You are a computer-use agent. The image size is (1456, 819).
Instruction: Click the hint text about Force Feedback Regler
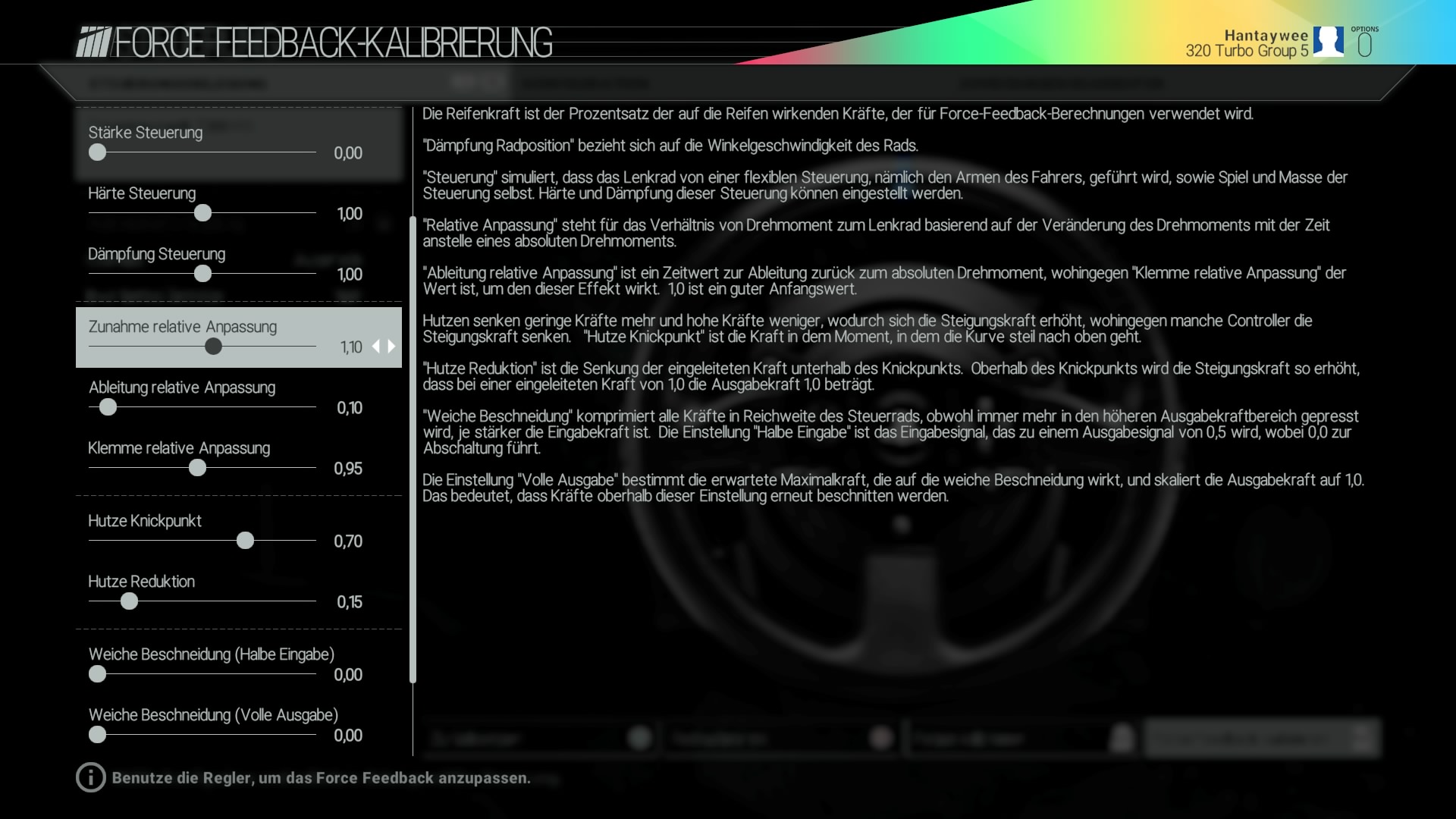pos(322,778)
